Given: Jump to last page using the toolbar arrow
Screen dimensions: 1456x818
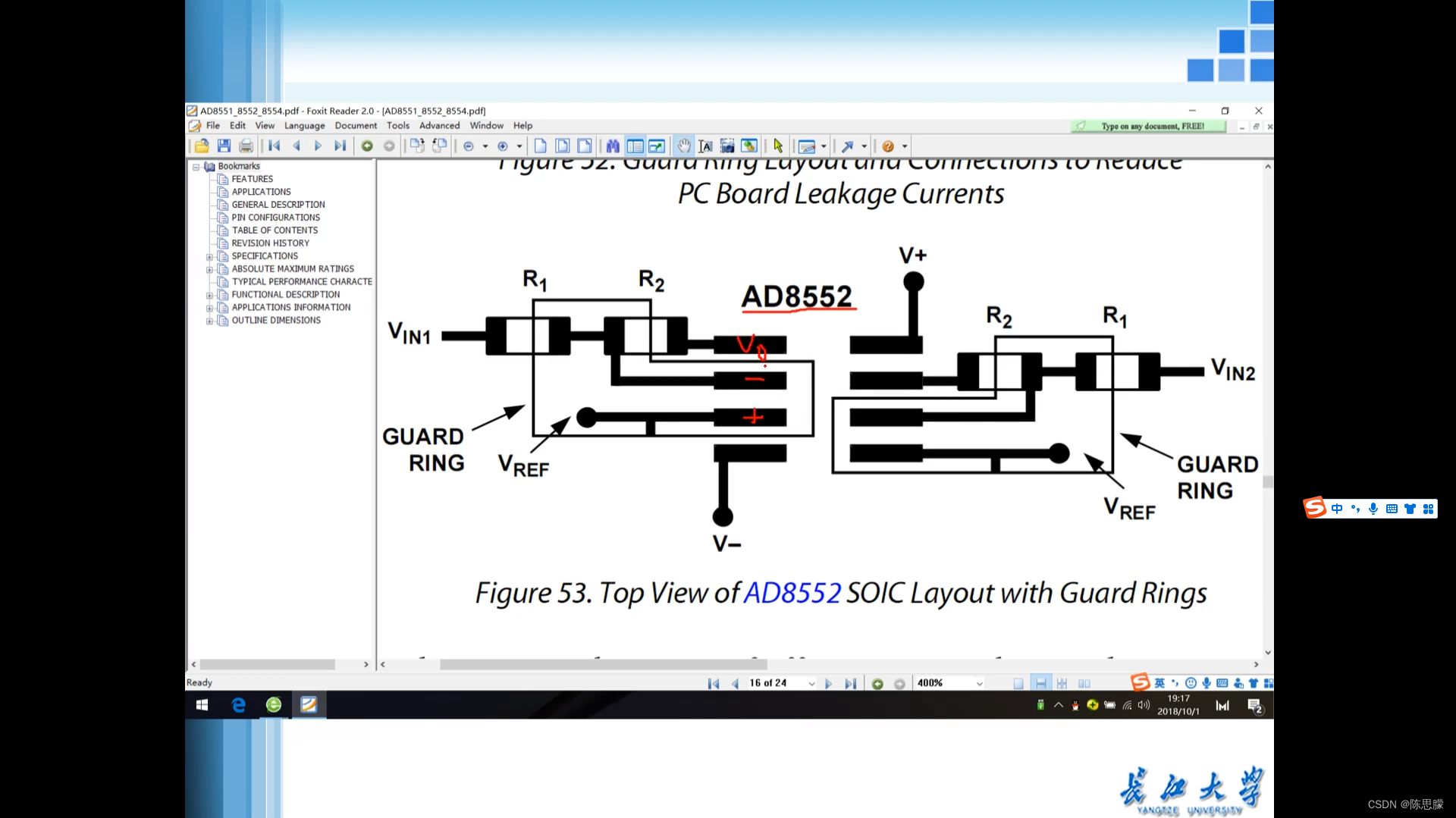Looking at the screenshot, I should 340,146.
